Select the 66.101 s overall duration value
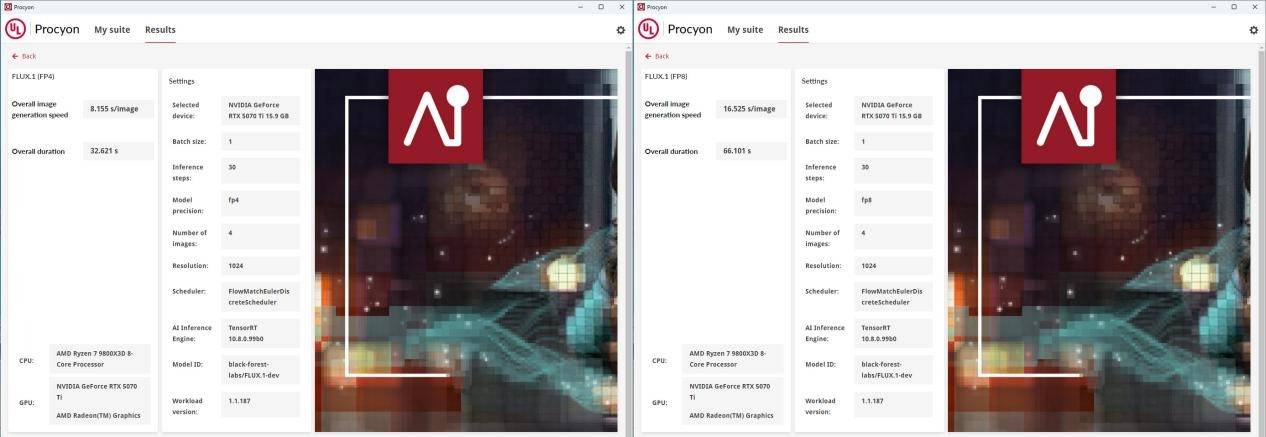This screenshot has height=437, width=1266. (751, 151)
